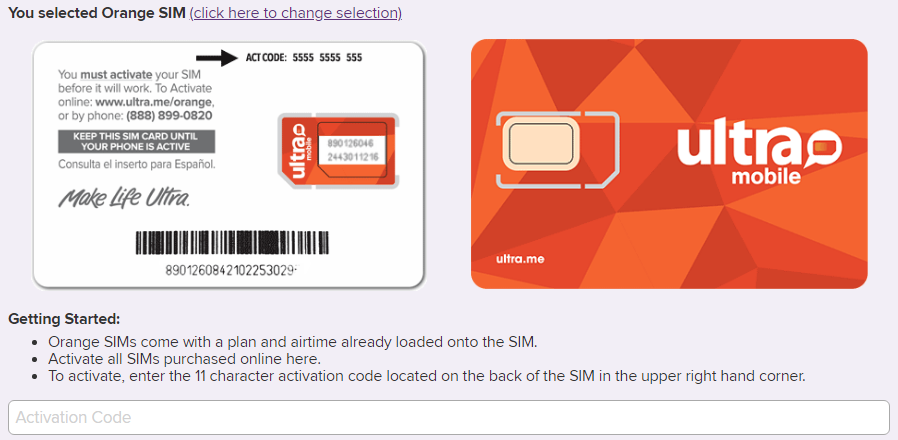The image size is (898, 440).
Task: Click the ACT CODE 5555 5555 555 text
Action: click(x=304, y=57)
